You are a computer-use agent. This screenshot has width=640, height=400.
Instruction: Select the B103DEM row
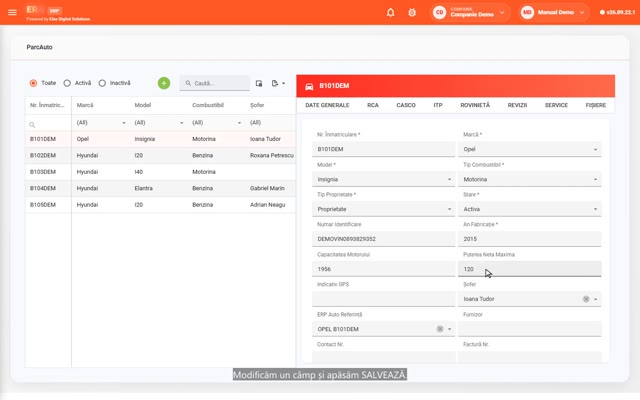click(x=160, y=172)
